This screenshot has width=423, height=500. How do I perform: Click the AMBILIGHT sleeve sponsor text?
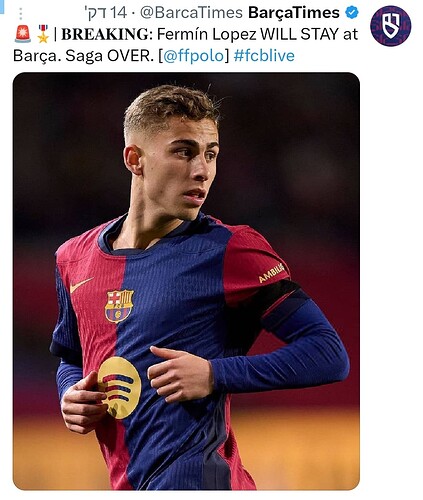[272, 273]
